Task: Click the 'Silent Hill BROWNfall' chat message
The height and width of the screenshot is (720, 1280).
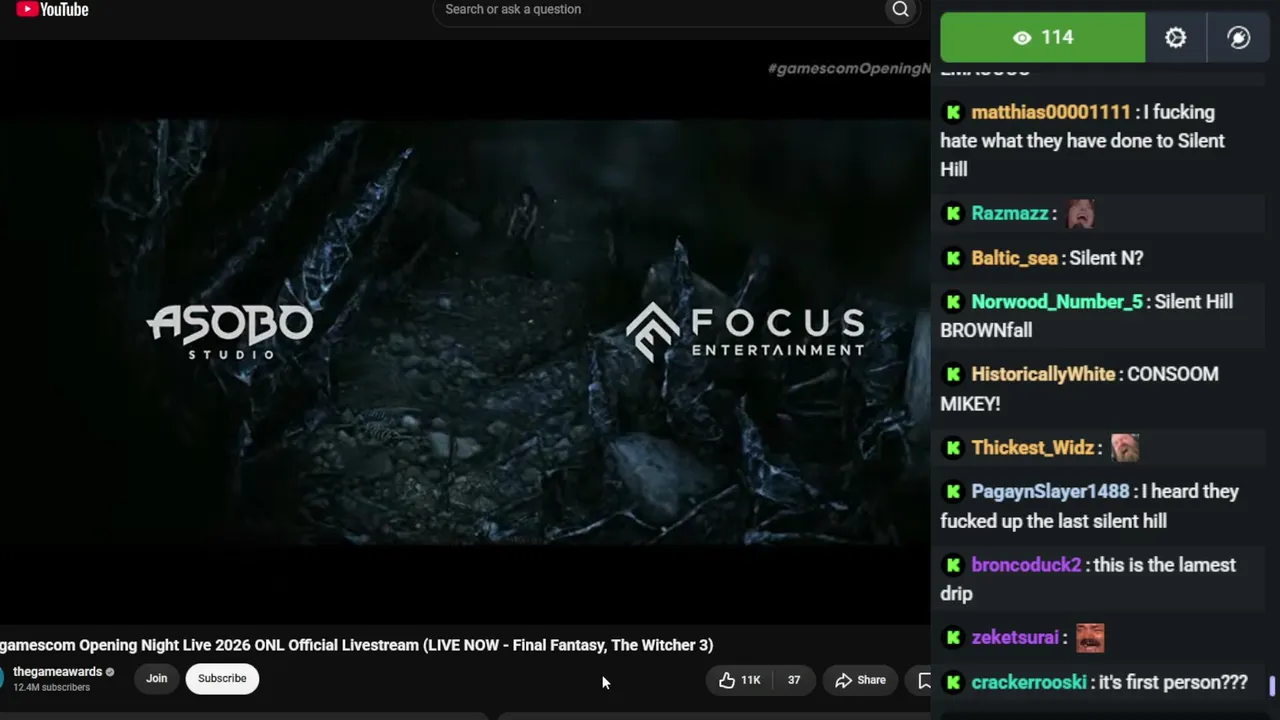Action: (1087, 316)
